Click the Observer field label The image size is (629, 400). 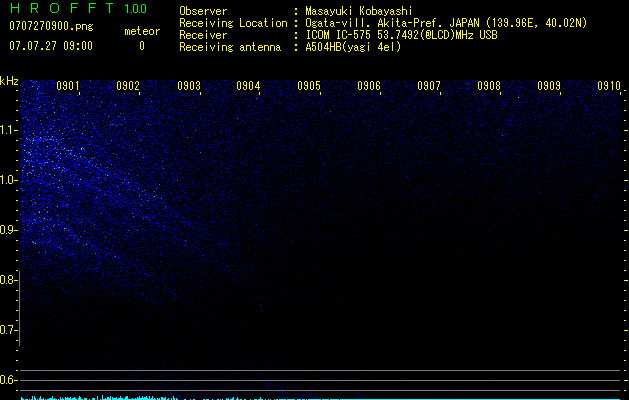click(x=203, y=11)
